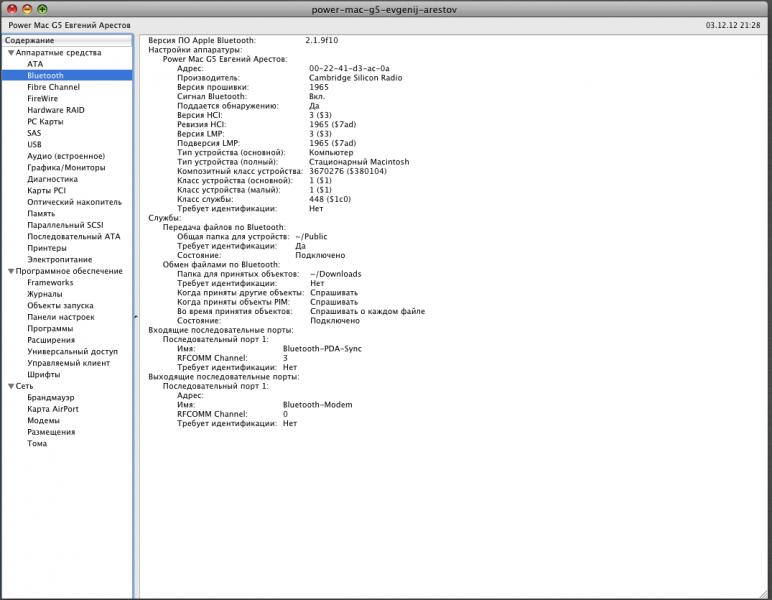Viewport: 772px width, 600px height.
Task: Click the address value 00-22-41-d3-ac-0a
Action: point(349,68)
